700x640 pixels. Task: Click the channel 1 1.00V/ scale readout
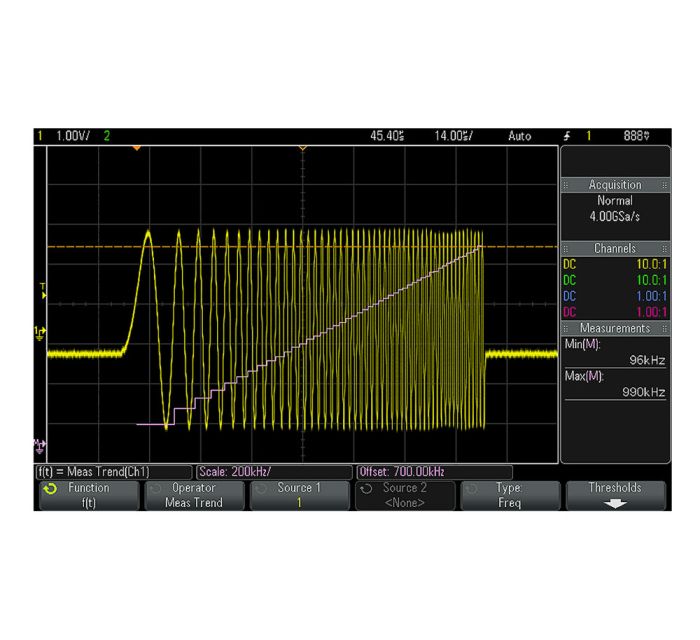[x=73, y=136]
